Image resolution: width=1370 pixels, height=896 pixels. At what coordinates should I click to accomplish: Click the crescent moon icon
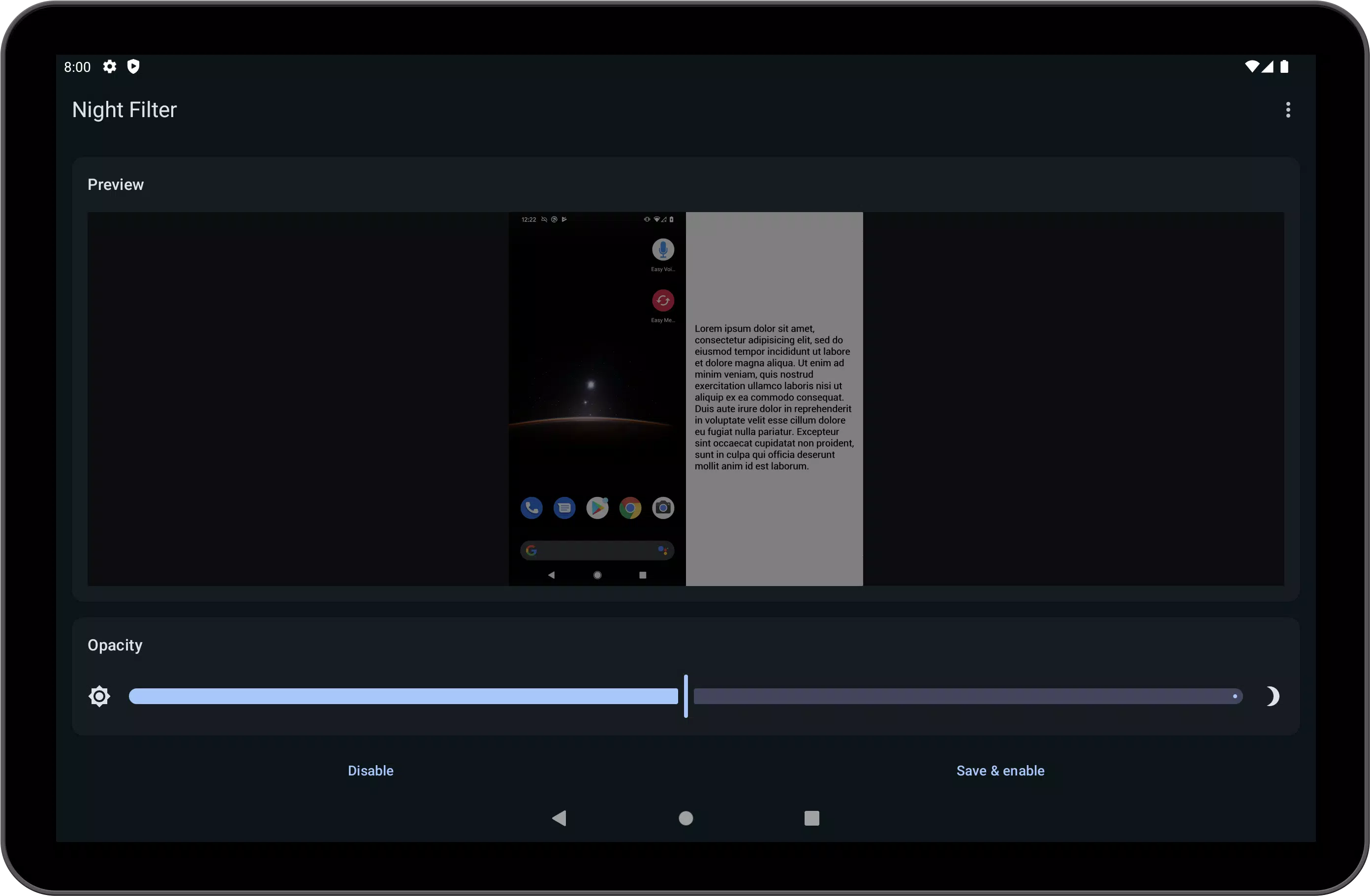[1272, 696]
